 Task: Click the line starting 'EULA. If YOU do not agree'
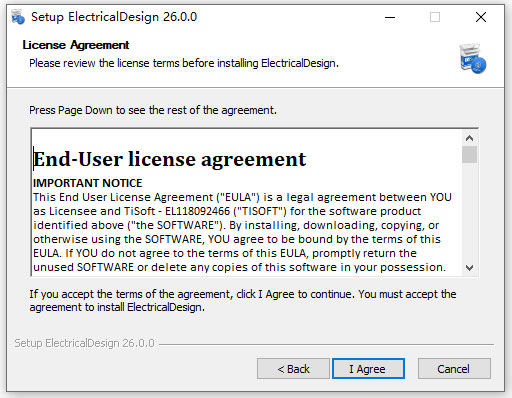click(x=225, y=253)
